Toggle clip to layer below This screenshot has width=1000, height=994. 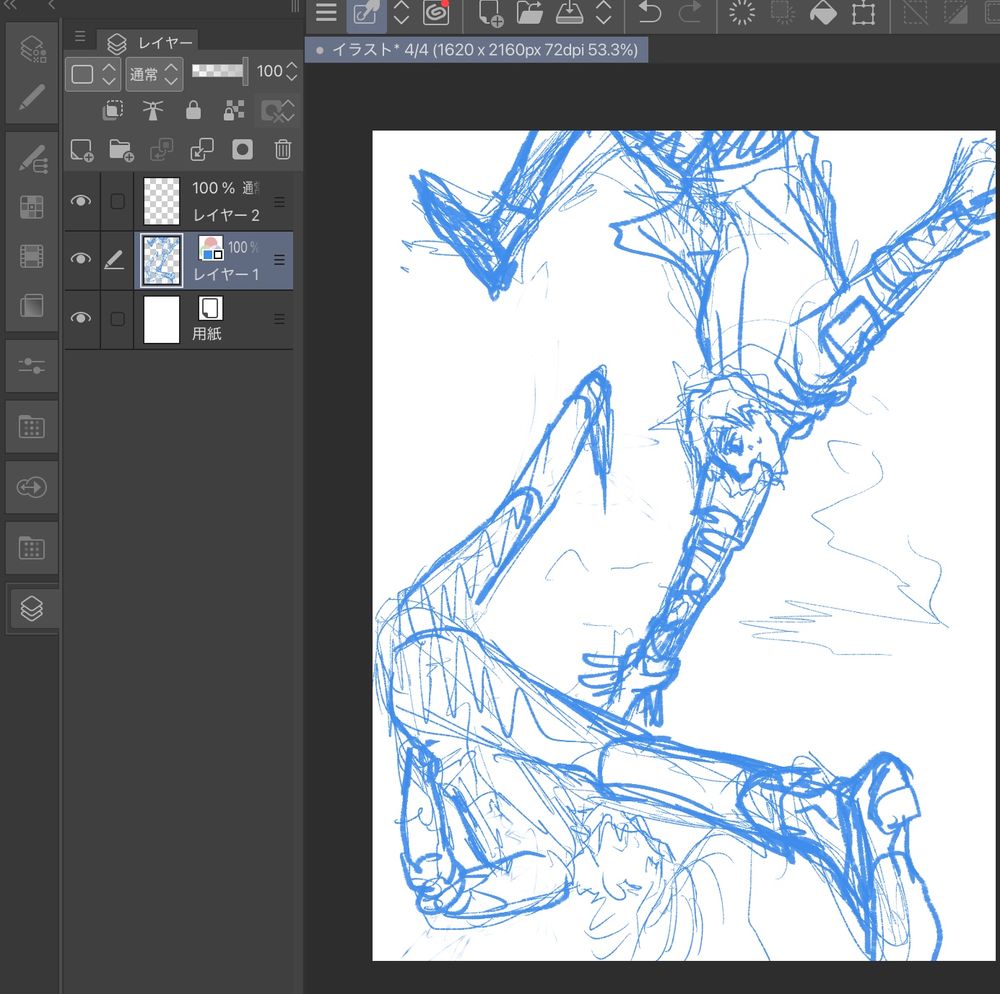[x=113, y=110]
